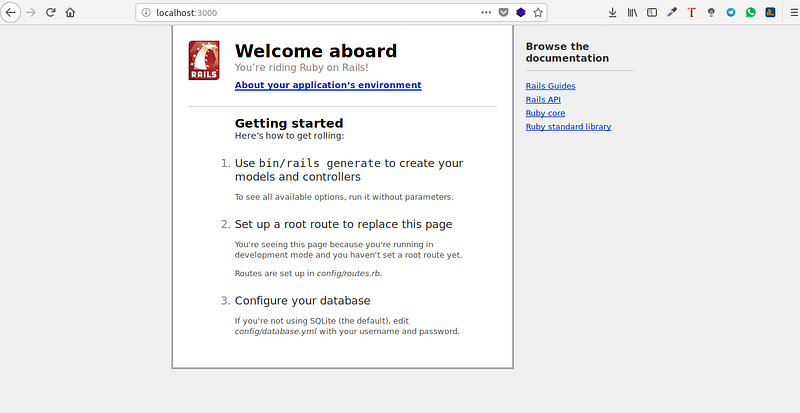Open the Library bookmarks and history
The image size is (800, 413).
click(633, 13)
